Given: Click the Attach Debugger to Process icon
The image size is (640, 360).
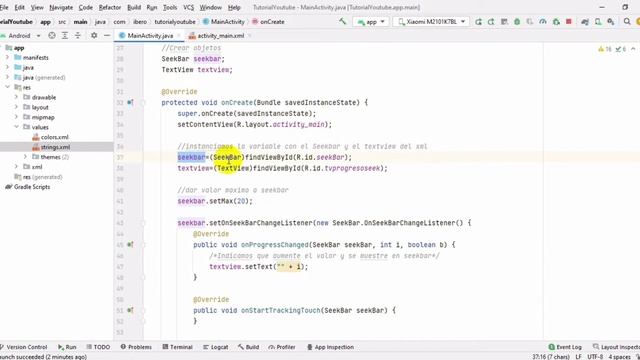Looking at the screenshot, I should coord(556,22).
